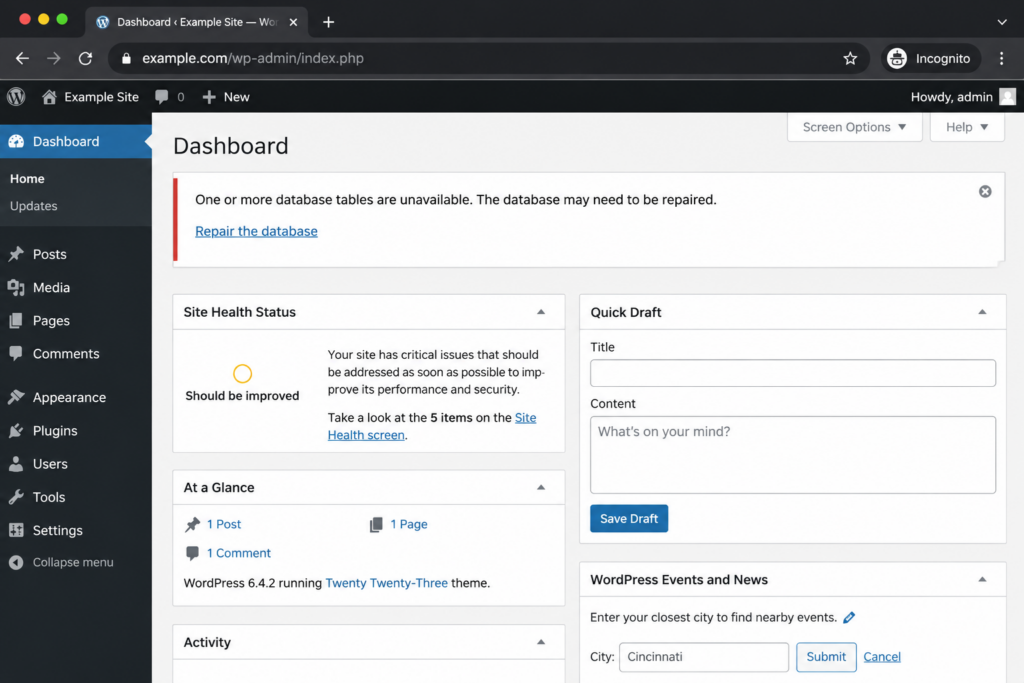This screenshot has width=1024, height=683.
Task: Click the Posts pushpin icon in sidebar
Action: pos(16,254)
